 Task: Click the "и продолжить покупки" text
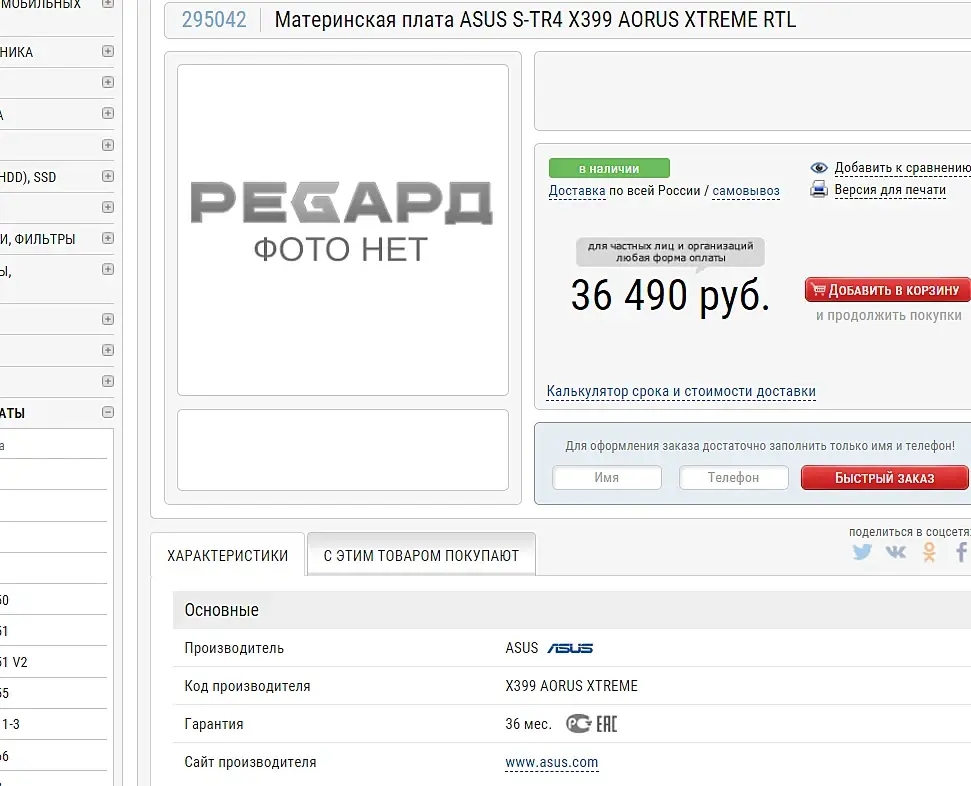889,315
